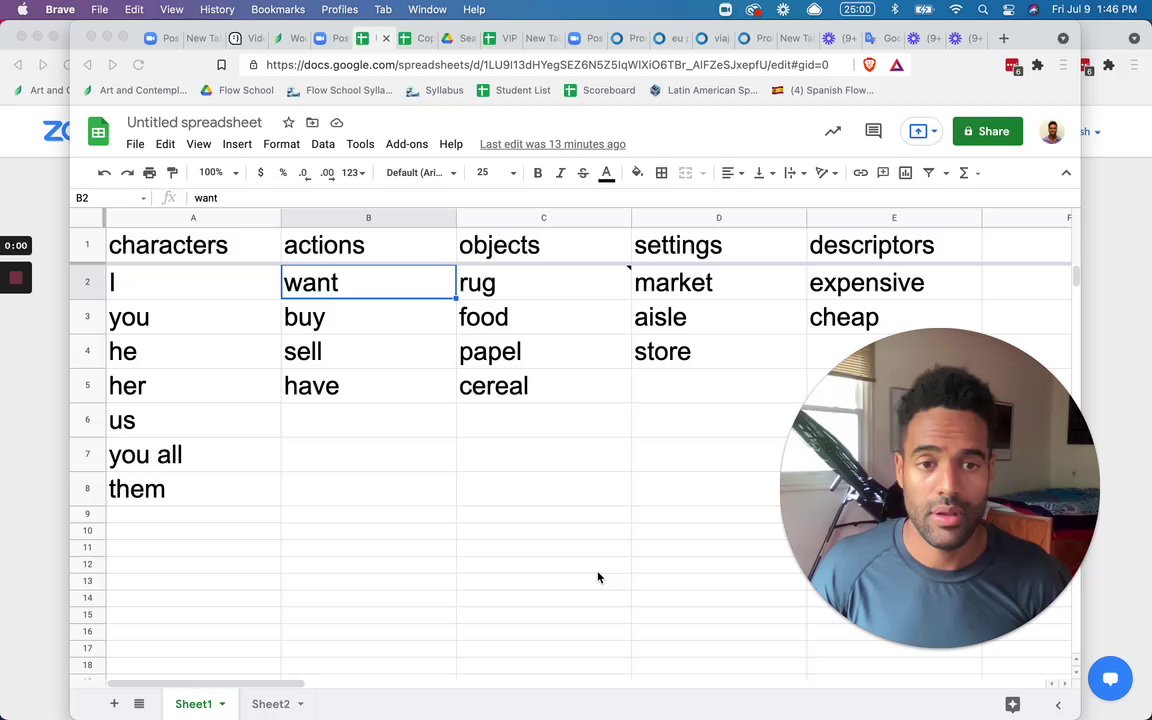Toggle bold formatting
Screen dimensions: 1152x720
538,173
